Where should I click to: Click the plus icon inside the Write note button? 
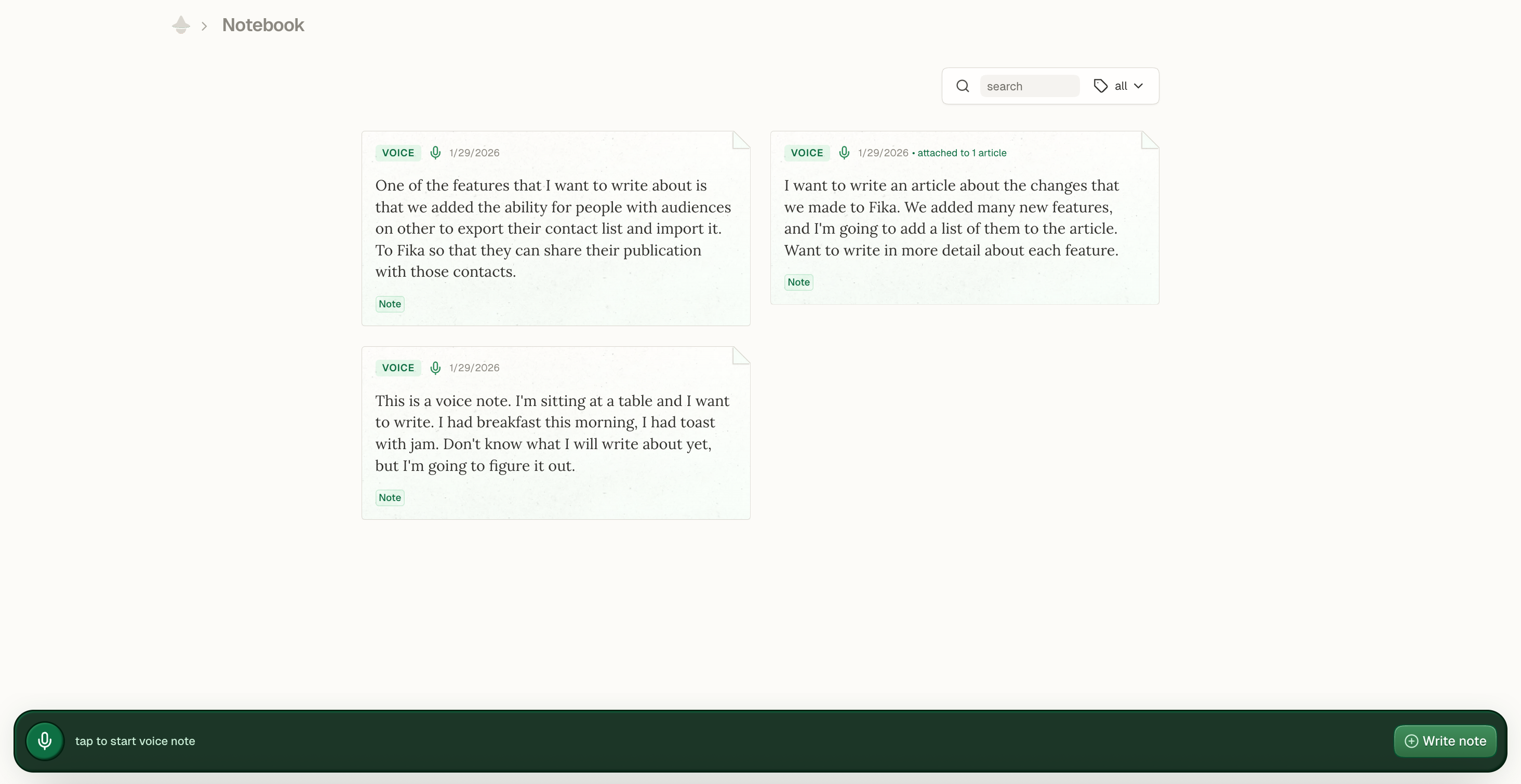pyautogui.click(x=1412, y=741)
